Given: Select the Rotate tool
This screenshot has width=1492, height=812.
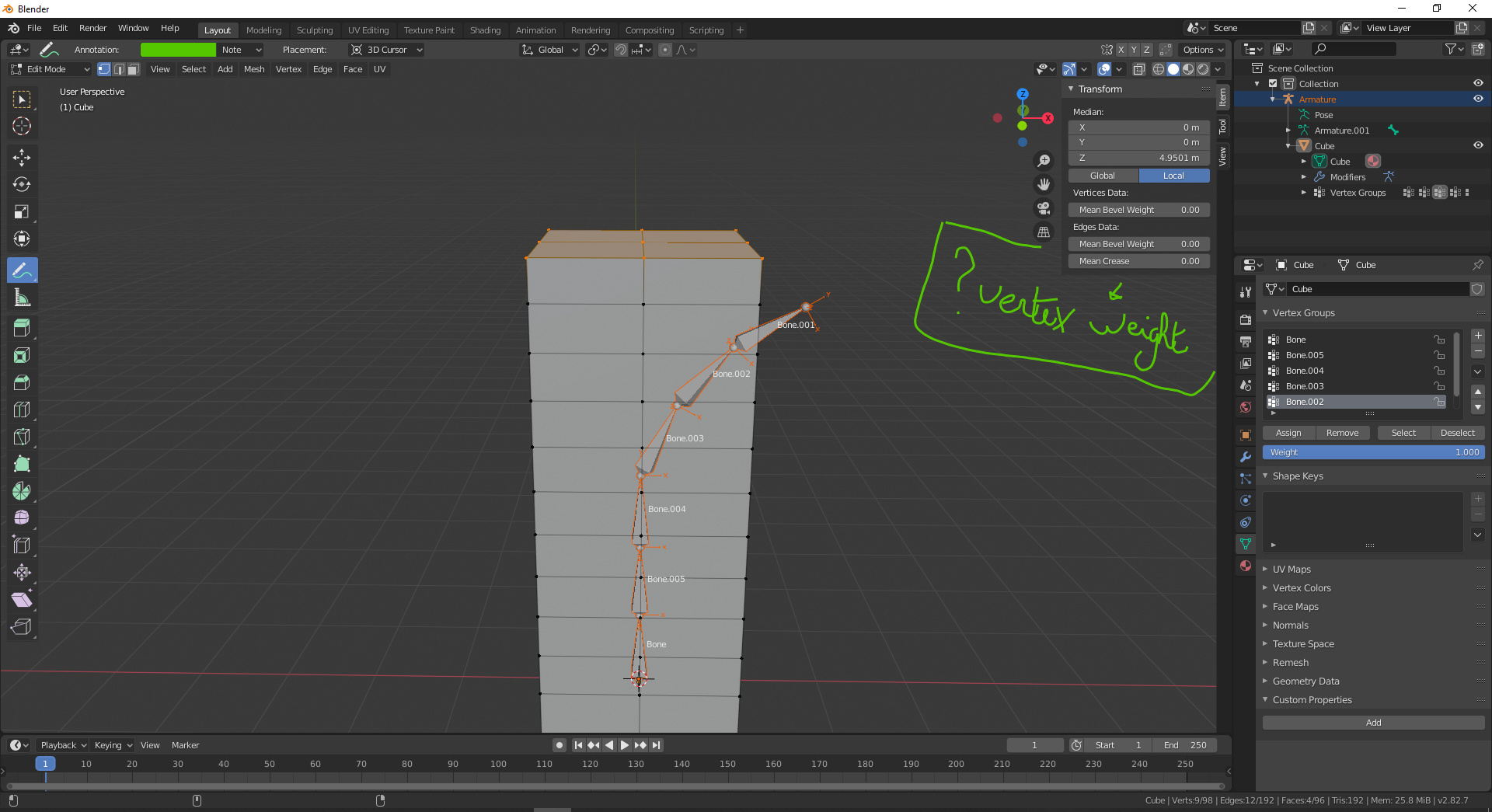Looking at the screenshot, I should (22, 185).
